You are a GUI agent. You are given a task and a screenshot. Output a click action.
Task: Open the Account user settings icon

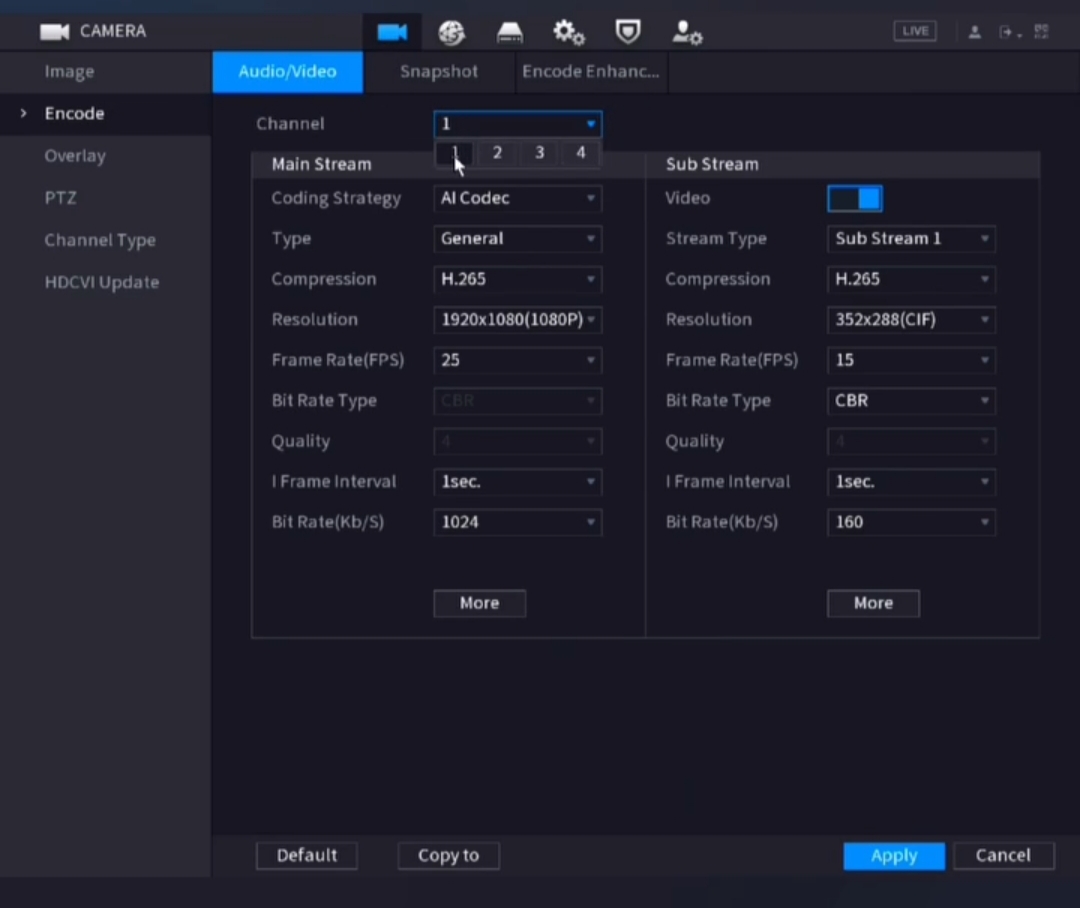point(687,32)
